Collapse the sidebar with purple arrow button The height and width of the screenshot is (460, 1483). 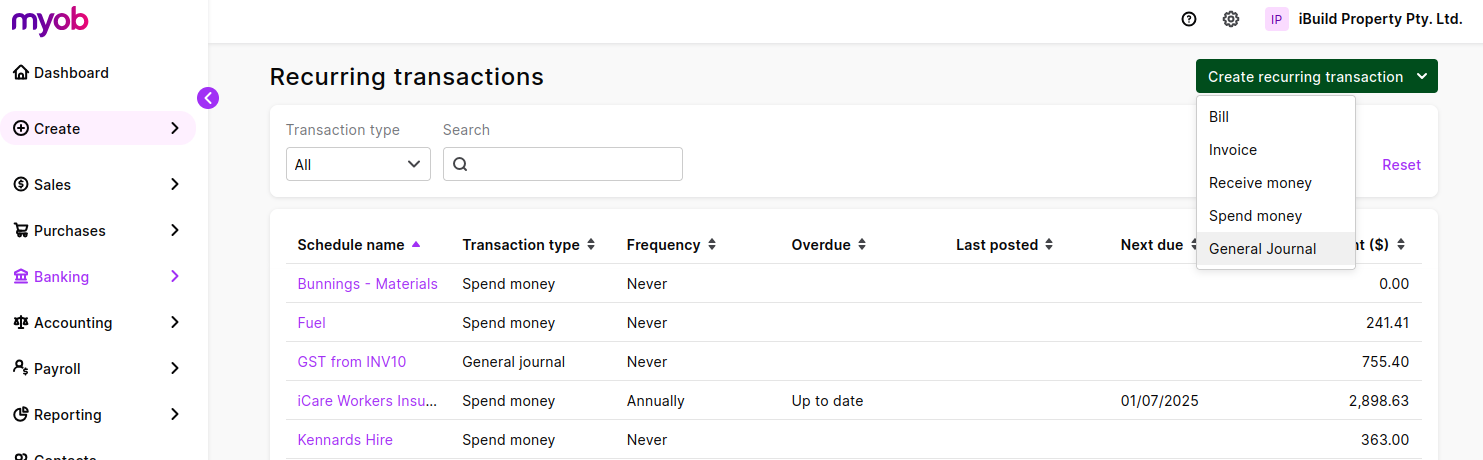coord(208,98)
